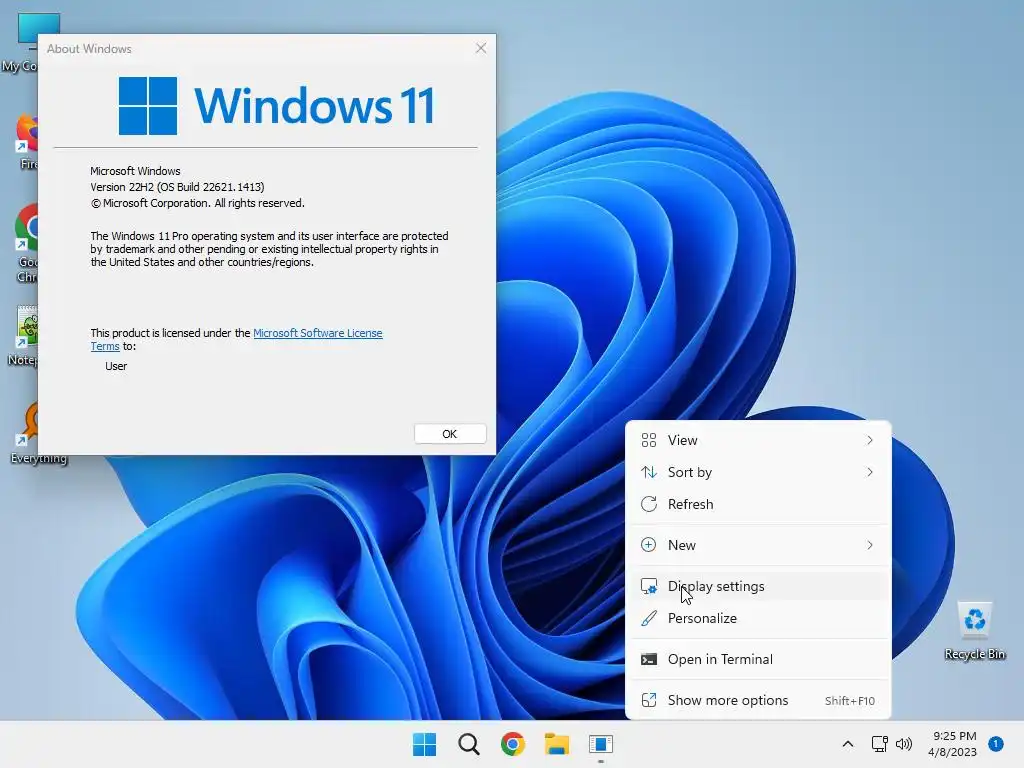The height and width of the screenshot is (768, 1024).
Task: Click the Shift+F10 shortcut hint
Action: click(x=850, y=701)
